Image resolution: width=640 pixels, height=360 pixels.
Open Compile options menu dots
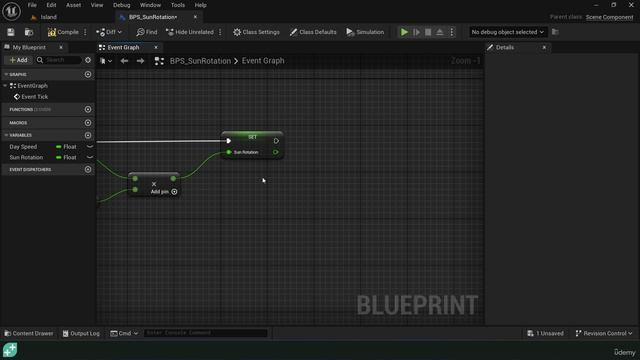tap(85, 32)
